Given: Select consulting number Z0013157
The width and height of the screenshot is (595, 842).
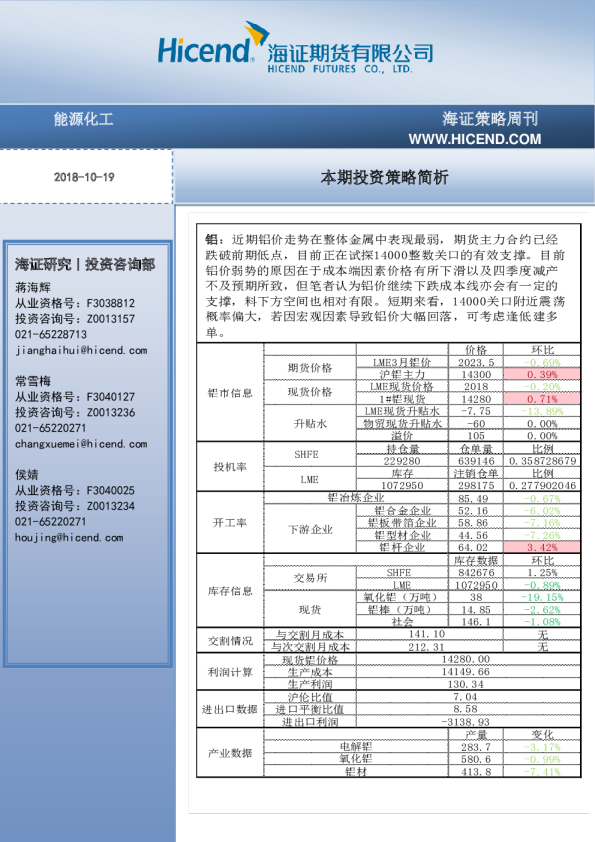Looking at the screenshot, I should [111, 319].
